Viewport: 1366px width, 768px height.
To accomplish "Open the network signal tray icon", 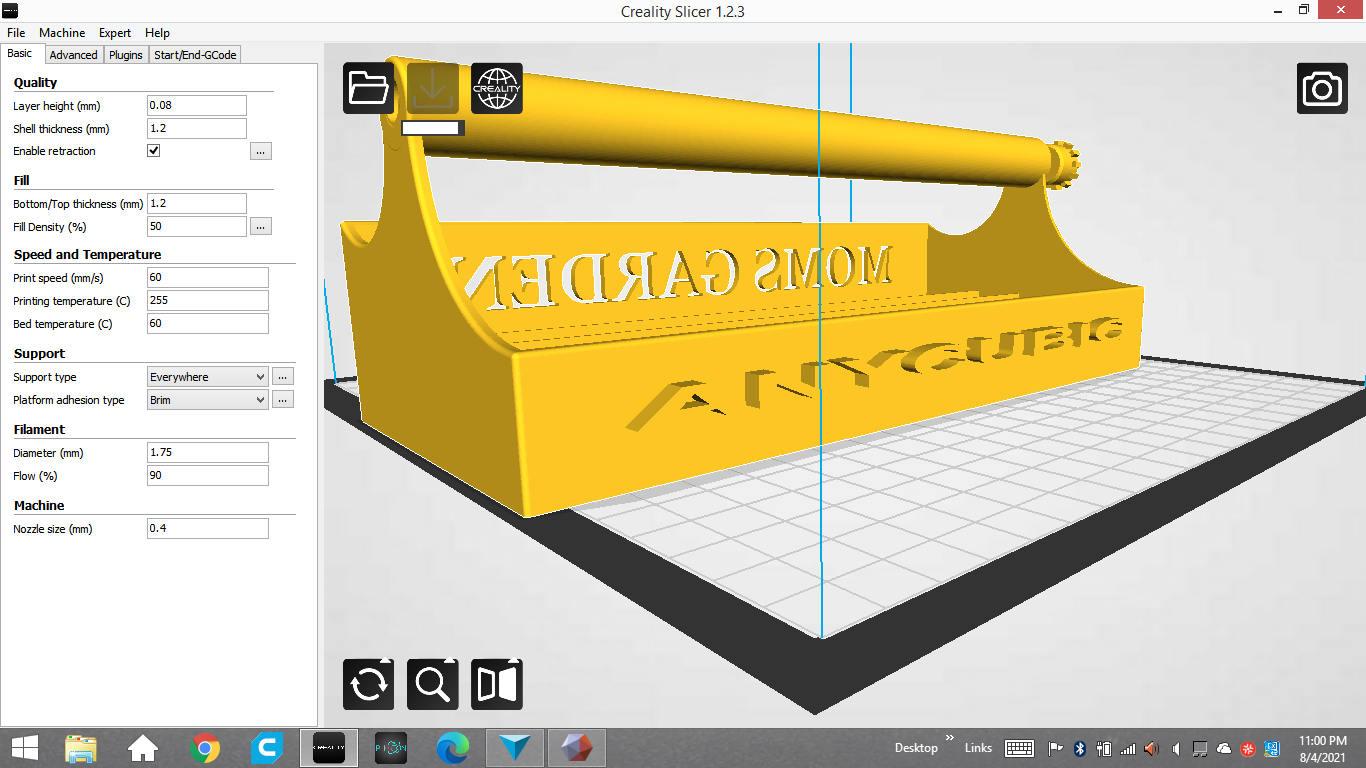I will pos(1128,748).
